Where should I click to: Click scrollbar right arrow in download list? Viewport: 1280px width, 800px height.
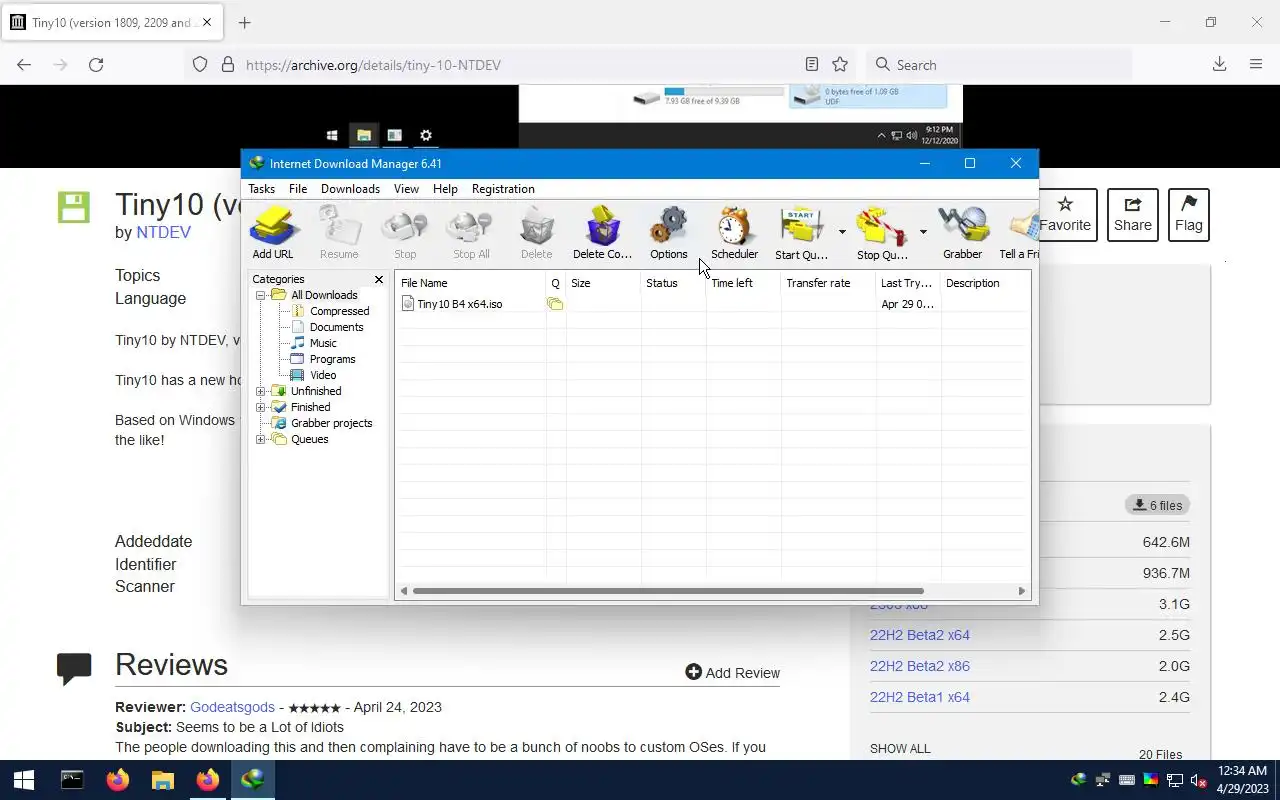click(1021, 591)
